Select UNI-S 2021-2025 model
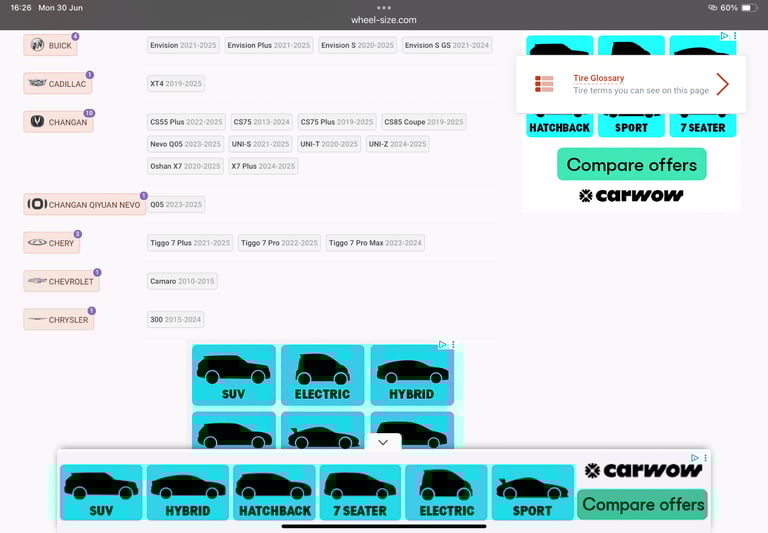Image resolution: width=768 pixels, height=533 pixels. (x=261, y=144)
